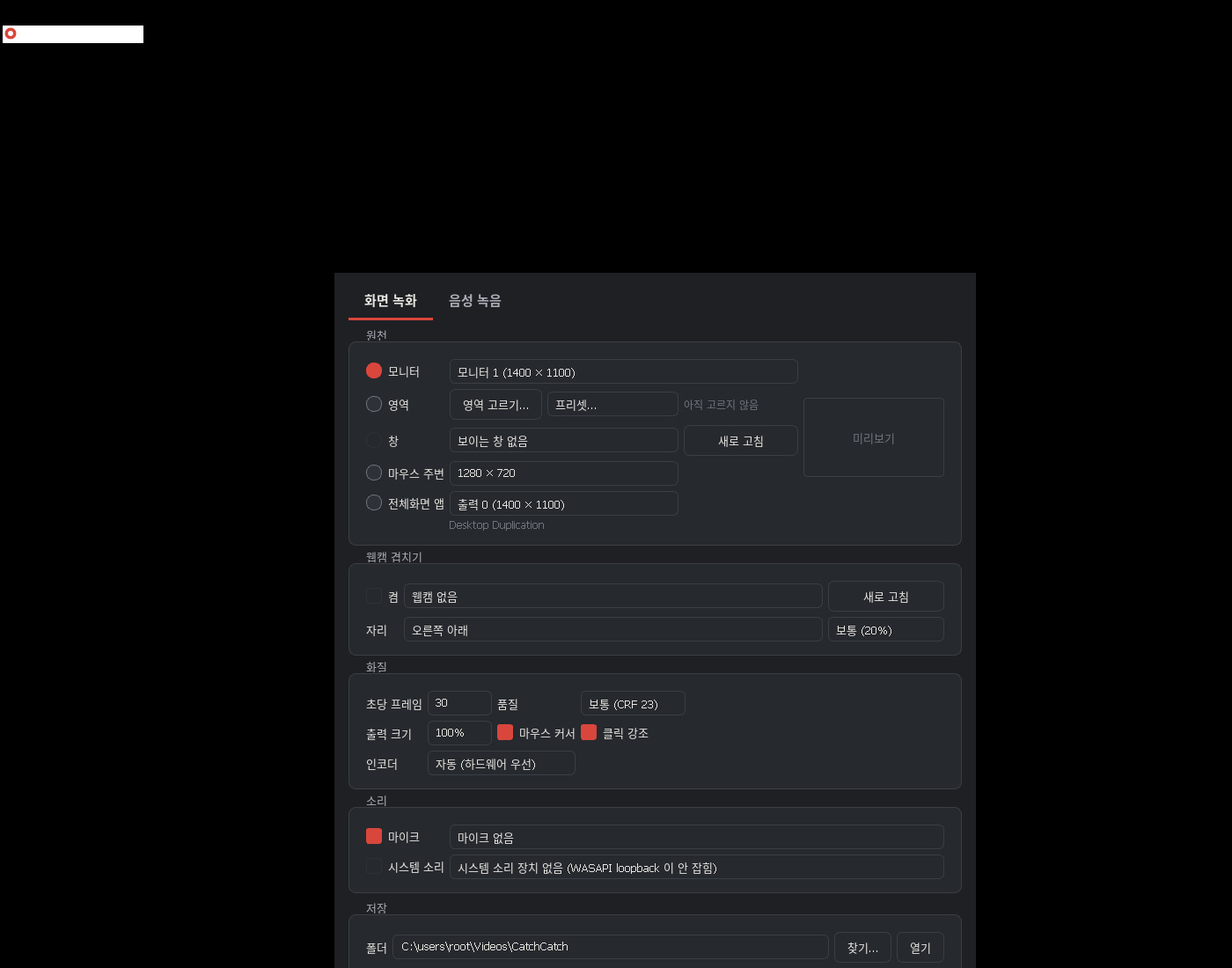Viewport: 1232px width, 968px height.
Task: Click 새로 고침 in the webcam section
Action: pyautogui.click(x=886, y=597)
